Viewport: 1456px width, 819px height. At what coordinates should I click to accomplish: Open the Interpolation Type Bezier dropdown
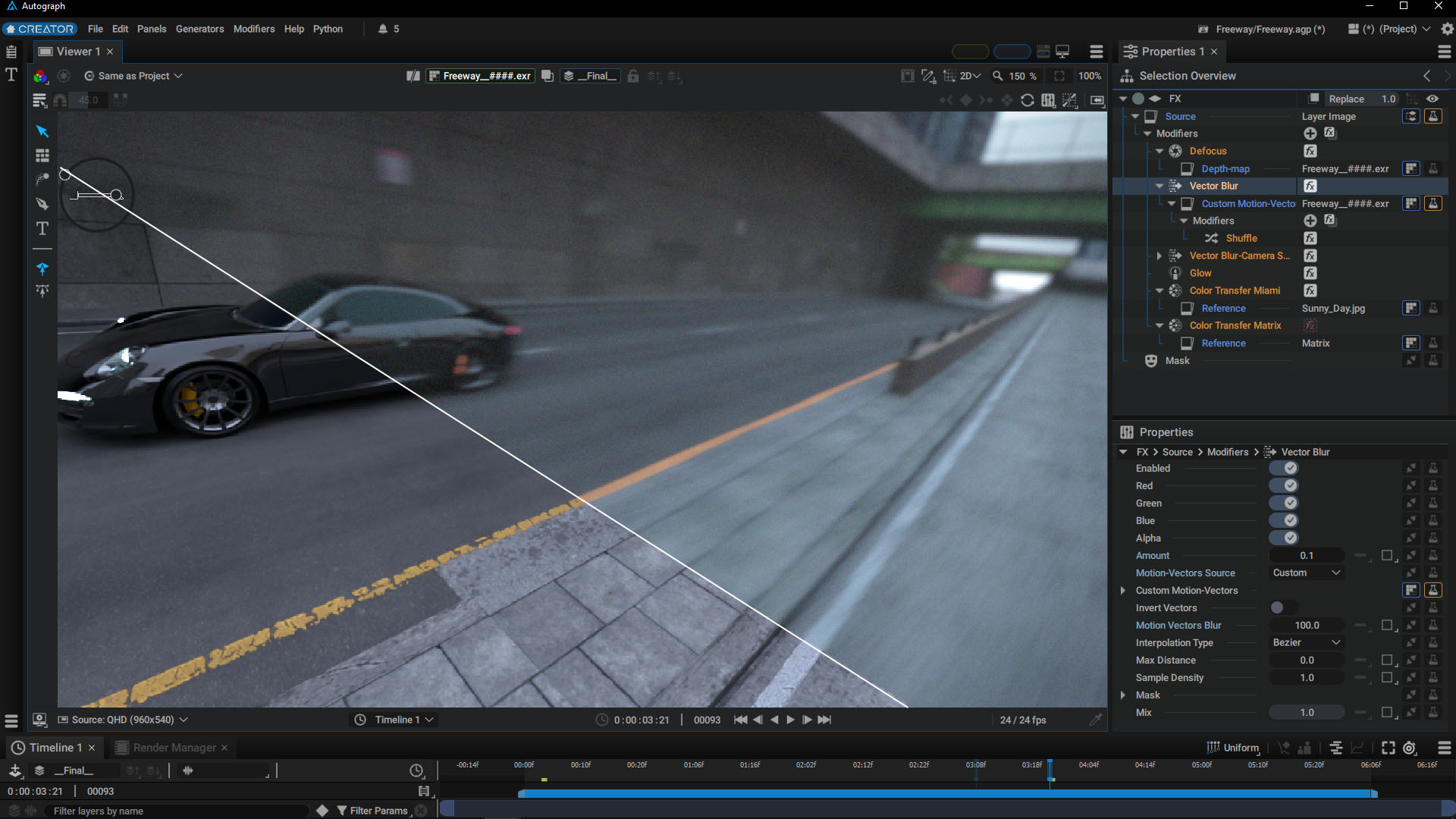point(1306,642)
